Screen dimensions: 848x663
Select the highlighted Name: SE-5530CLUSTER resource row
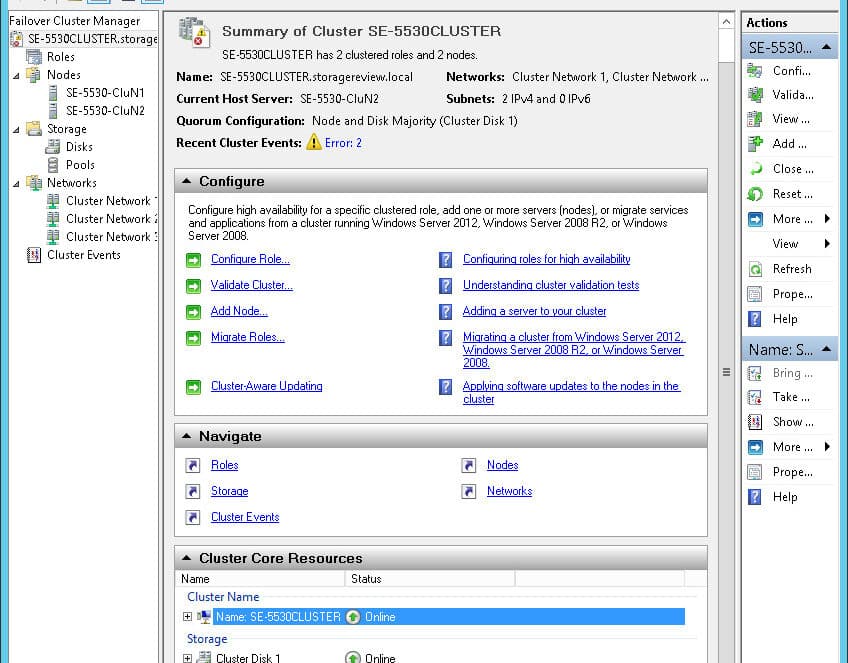[x=449, y=616]
